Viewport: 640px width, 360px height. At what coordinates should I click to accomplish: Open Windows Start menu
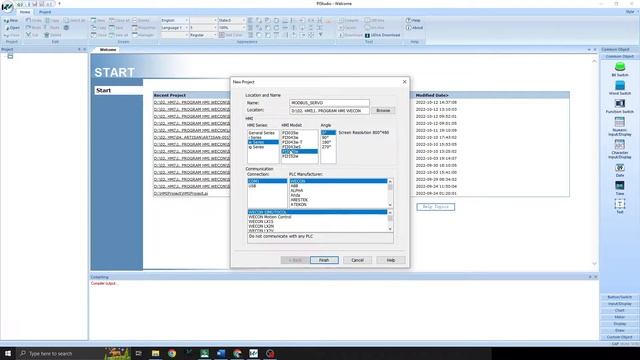[x=8, y=353]
